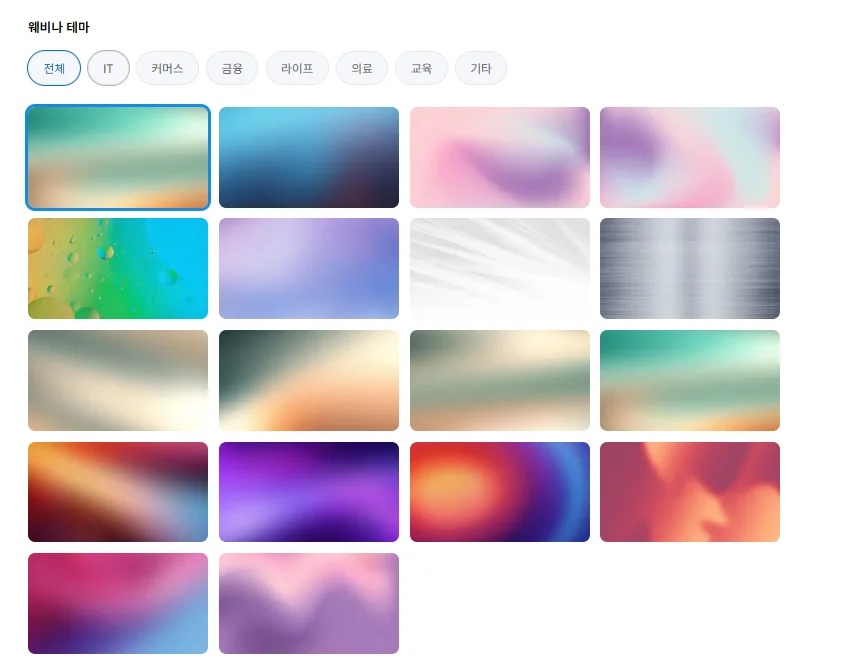Screen dimensions: 864x671
Task: Pick the sky blue to navy theme
Action: (x=309, y=157)
